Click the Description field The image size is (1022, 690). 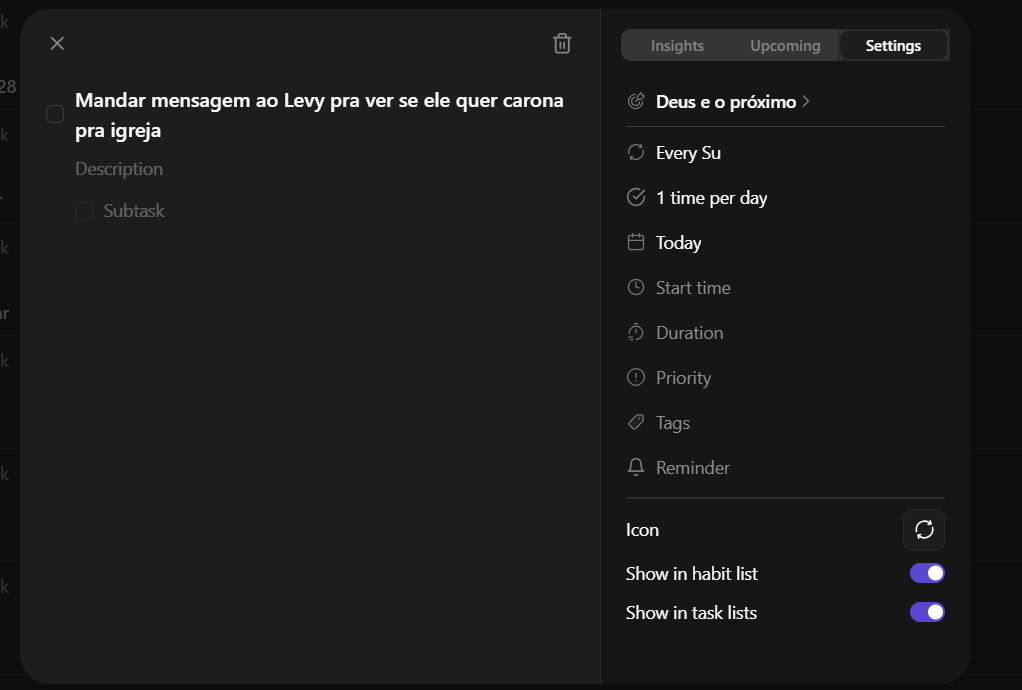click(119, 169)
